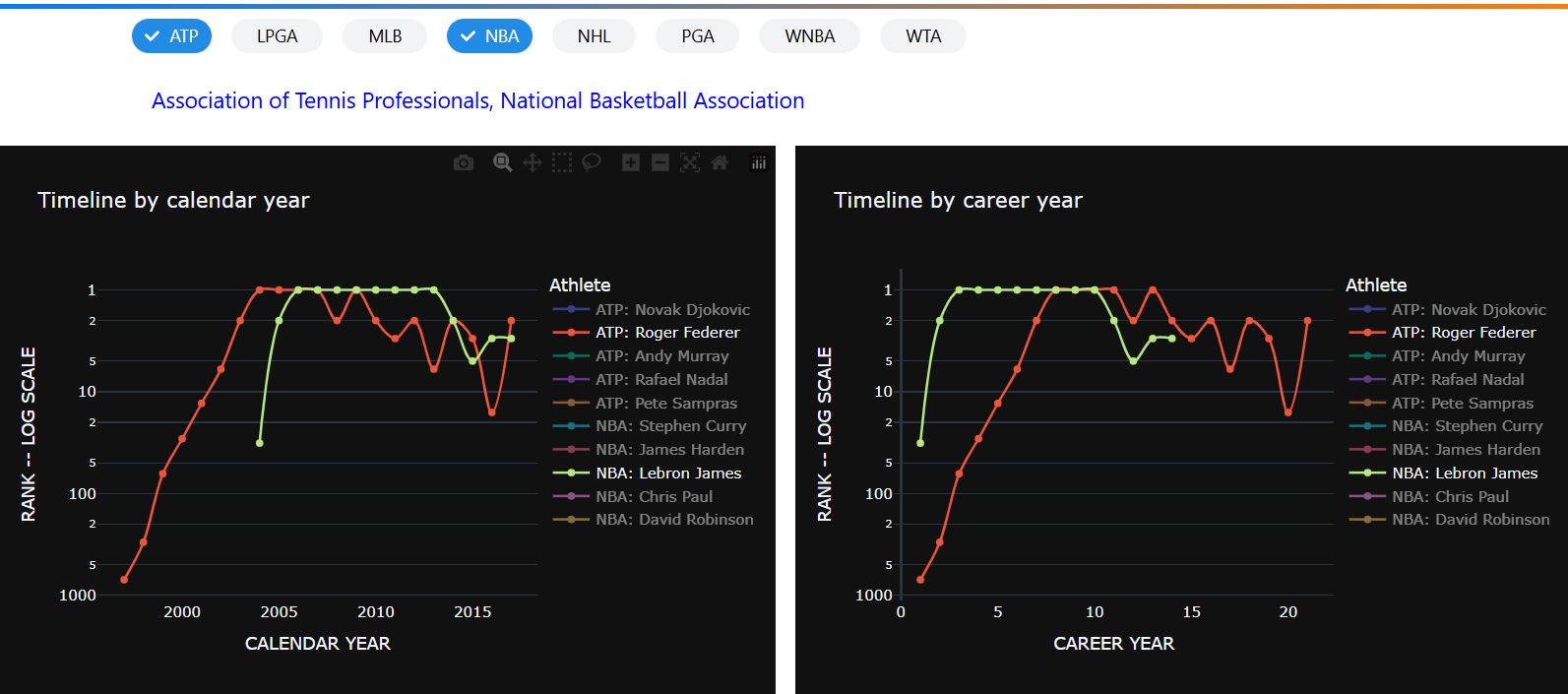
Task: Show Novak Djokovic in calendar year legend
Action: pyautogui.click(x=652, y=309)
